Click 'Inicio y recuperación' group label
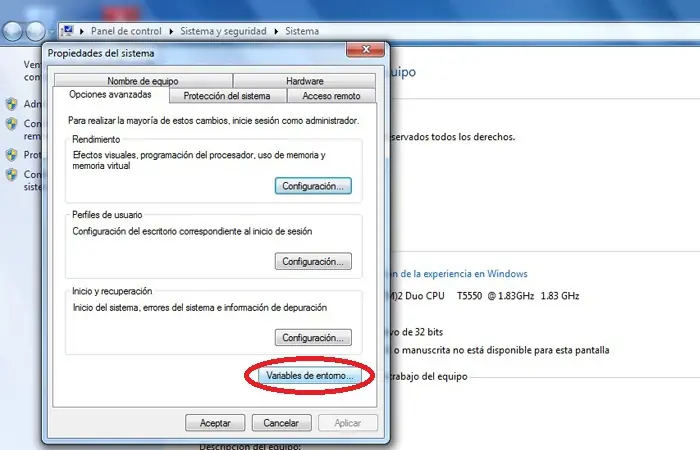The height and width of the screenshot is (450, 700). [112, 291]
